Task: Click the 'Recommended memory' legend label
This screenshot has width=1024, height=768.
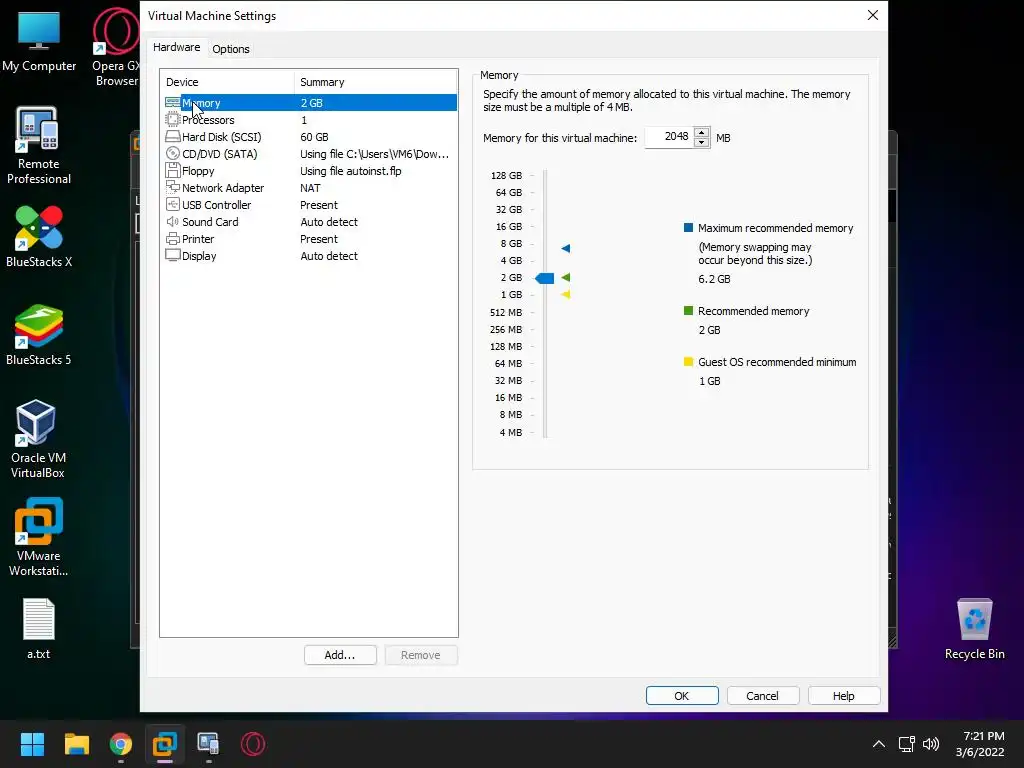Action: pyautogui.click(x=754, y=311)
